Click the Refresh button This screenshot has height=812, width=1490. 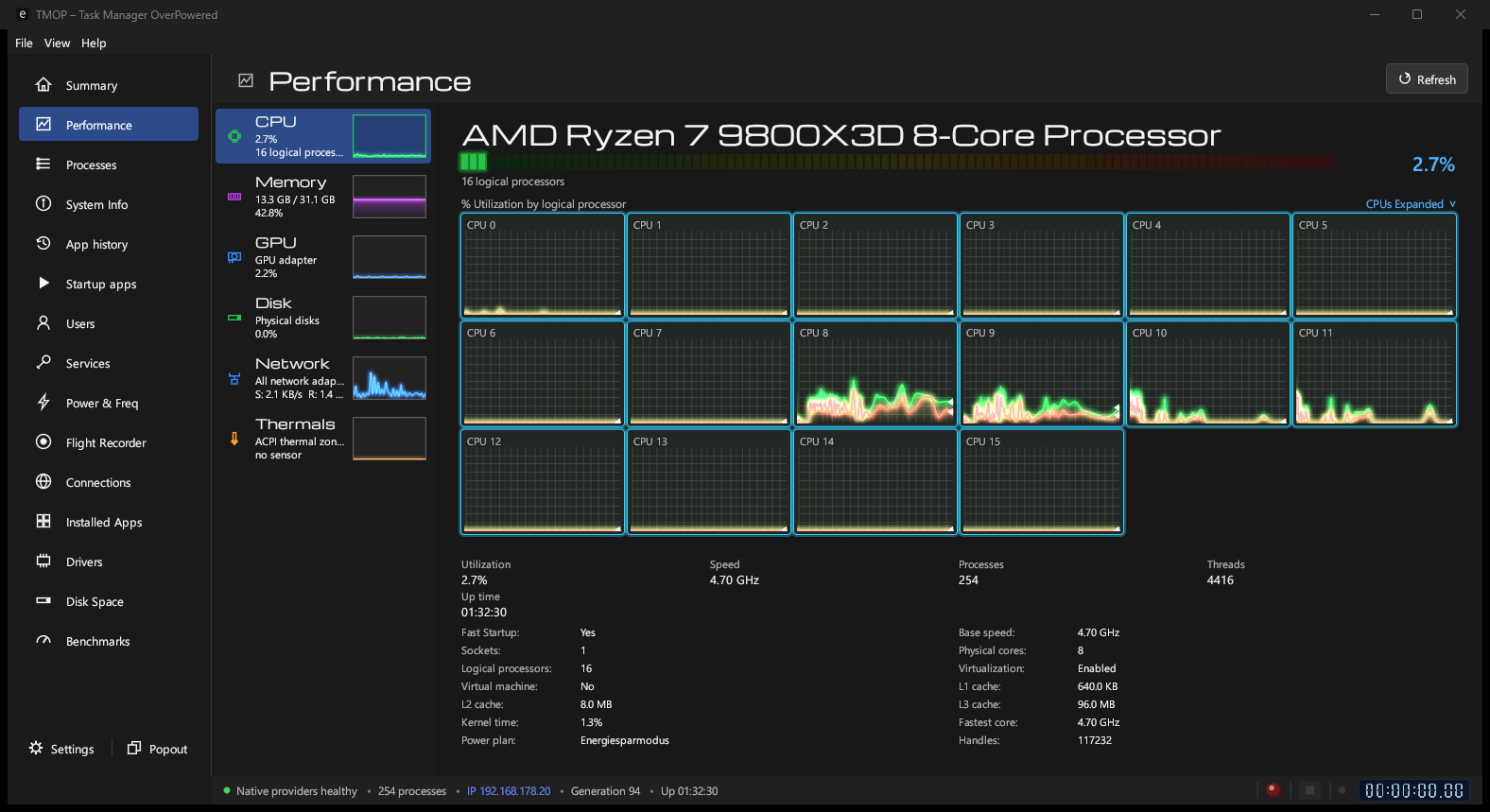tap(1427, 79)
